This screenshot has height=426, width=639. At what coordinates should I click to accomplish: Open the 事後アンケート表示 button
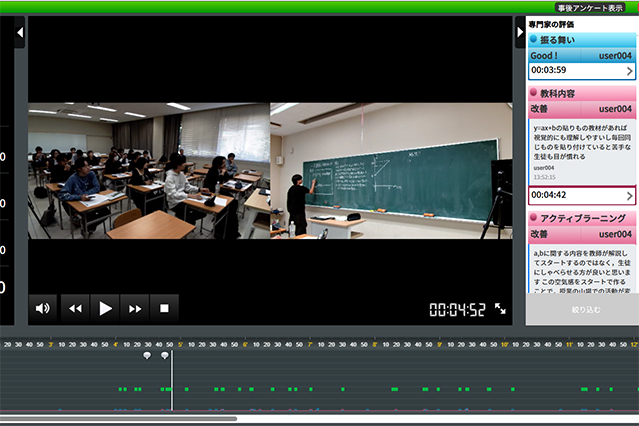588,7
